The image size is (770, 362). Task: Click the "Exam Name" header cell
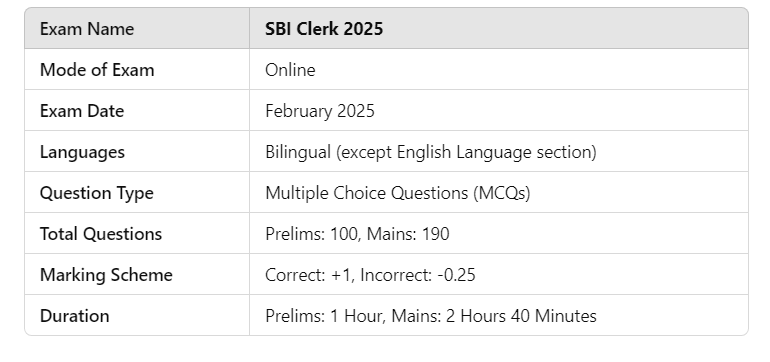tap(137, 28)
